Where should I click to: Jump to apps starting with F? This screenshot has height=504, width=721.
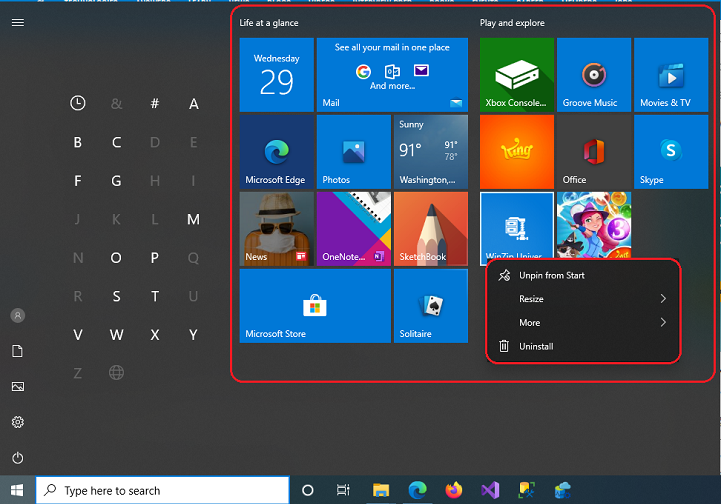[x=78, y=181]
